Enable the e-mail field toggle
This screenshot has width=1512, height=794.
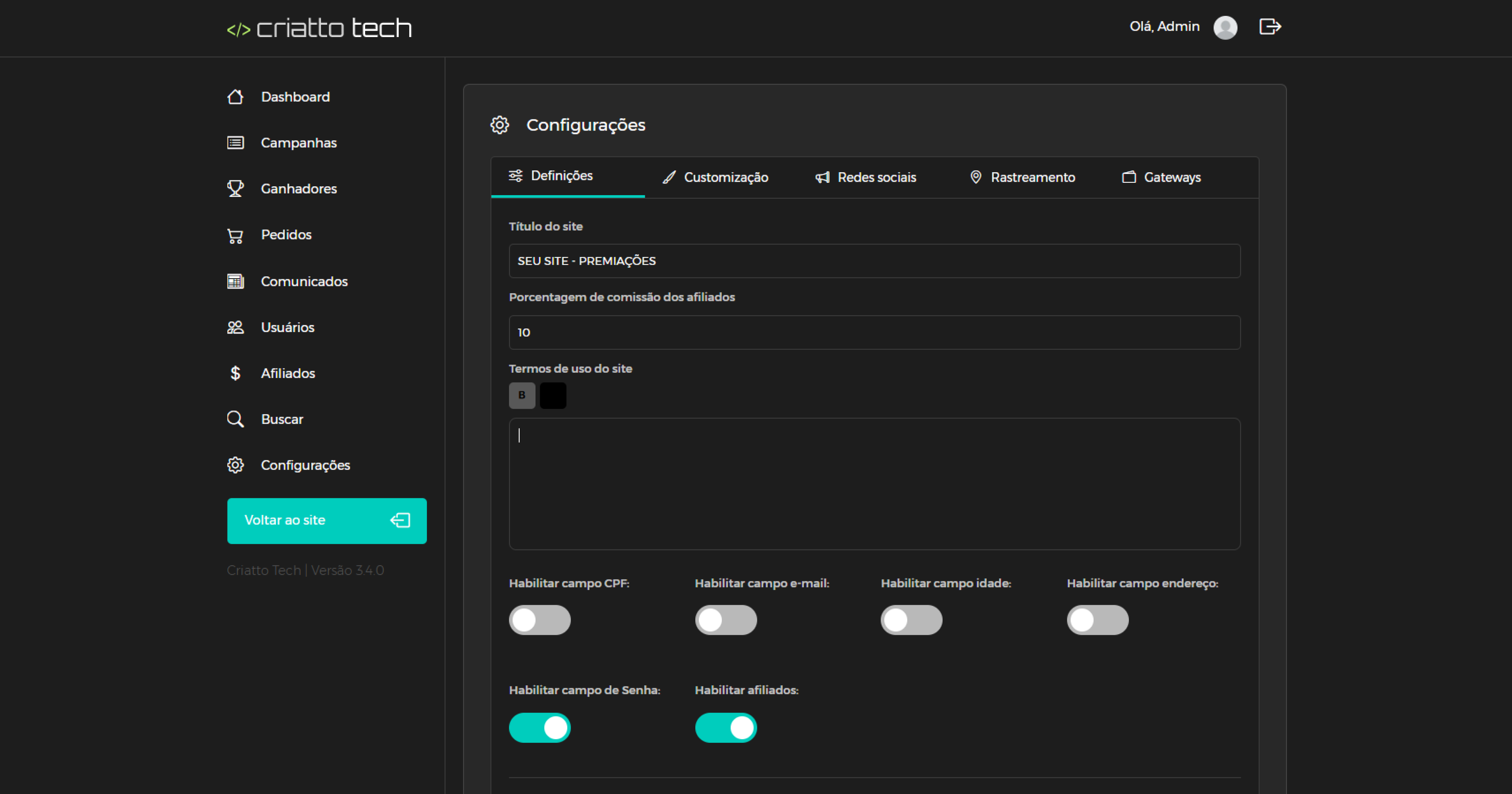coord(725,620)
